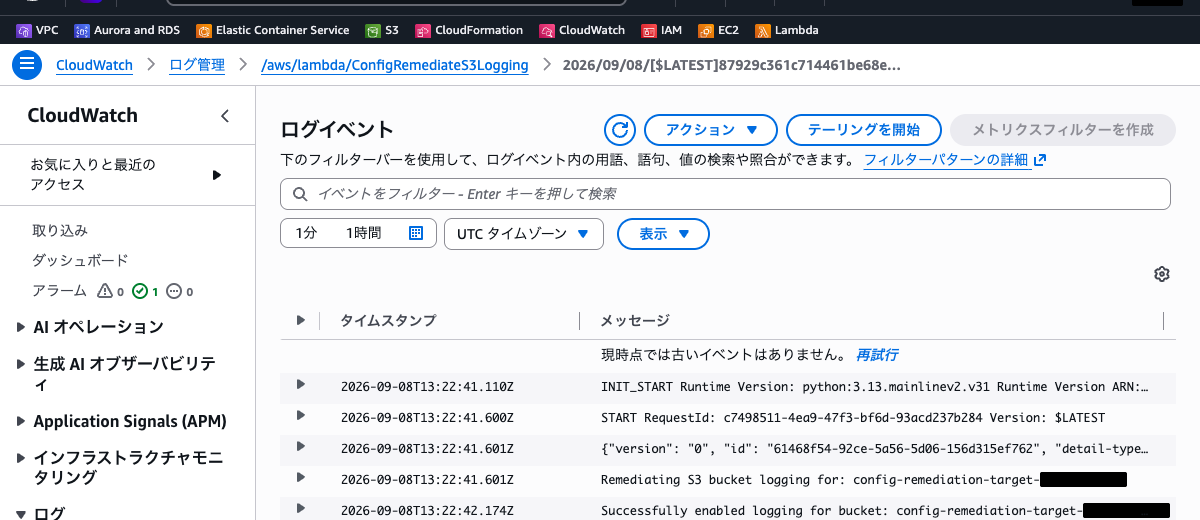This screenshot has width=1200, height=520.
Task: Open 取り込み in sidebar
Action: tap(60, 230)
